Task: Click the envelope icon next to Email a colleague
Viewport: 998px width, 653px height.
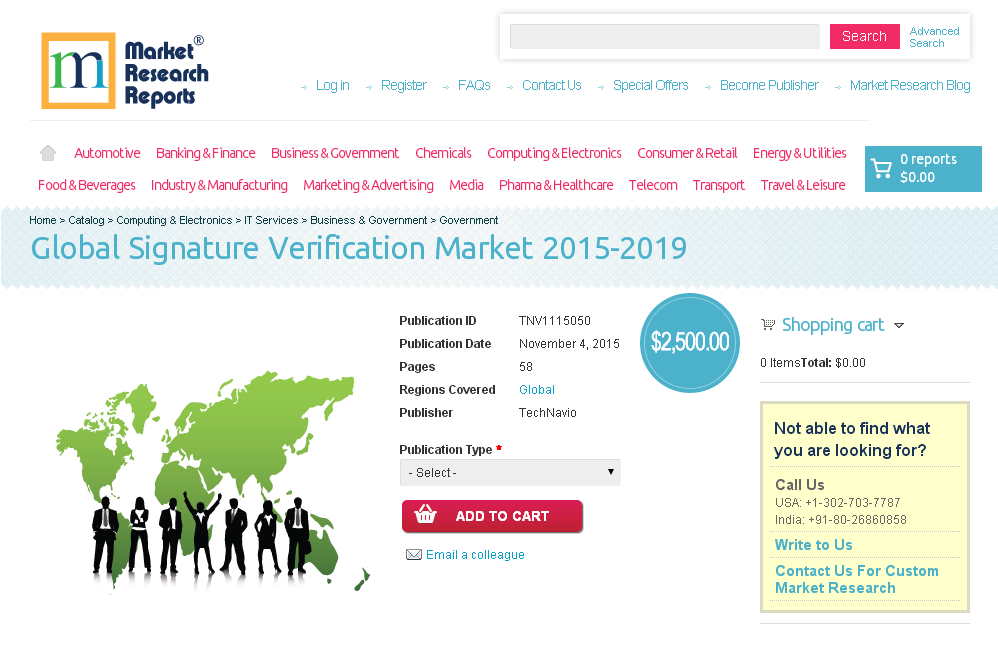Action: tap(414, 554)
